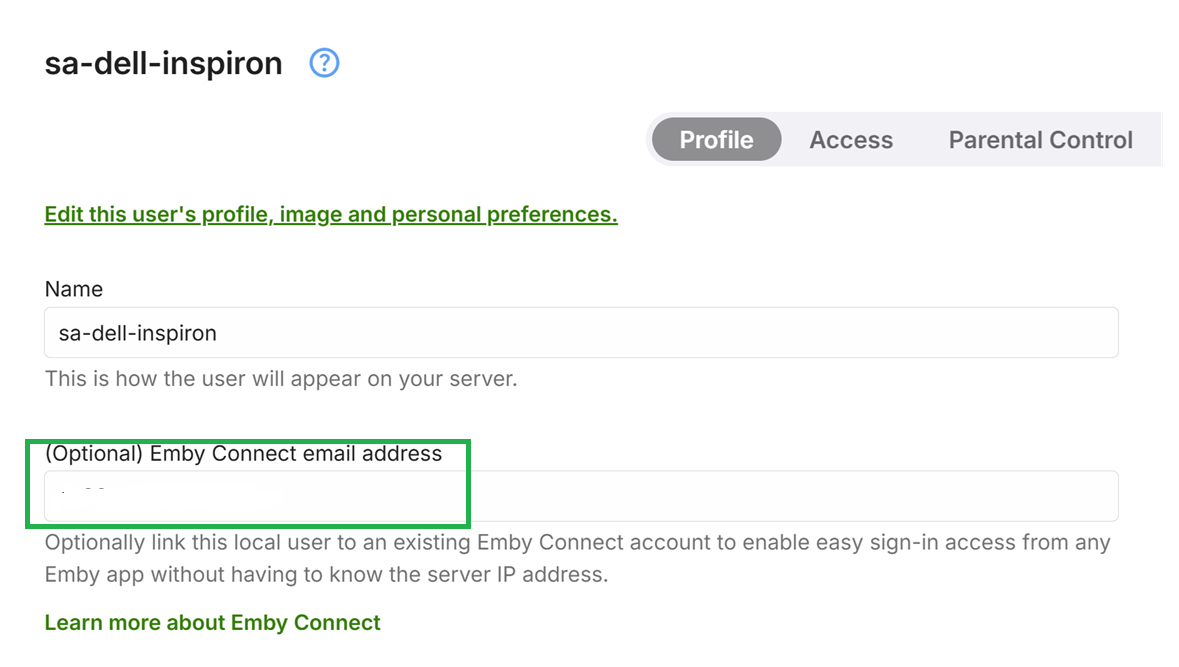Screen dimensions: 1179x667
Task: Click the 'how the user will appear' hint
Action: 280,380
